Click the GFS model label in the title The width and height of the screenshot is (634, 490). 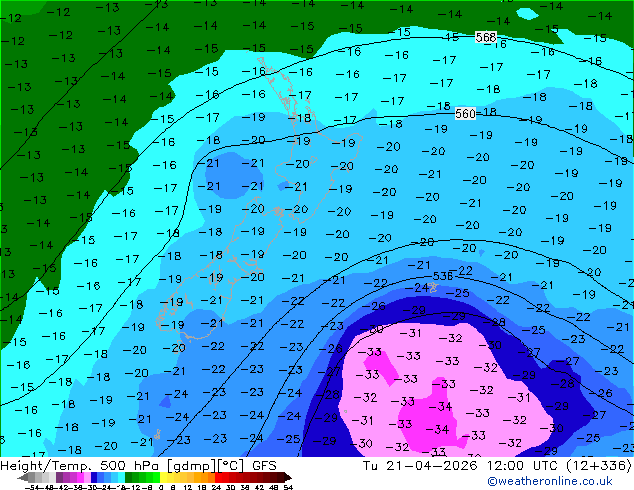(264, 465)
